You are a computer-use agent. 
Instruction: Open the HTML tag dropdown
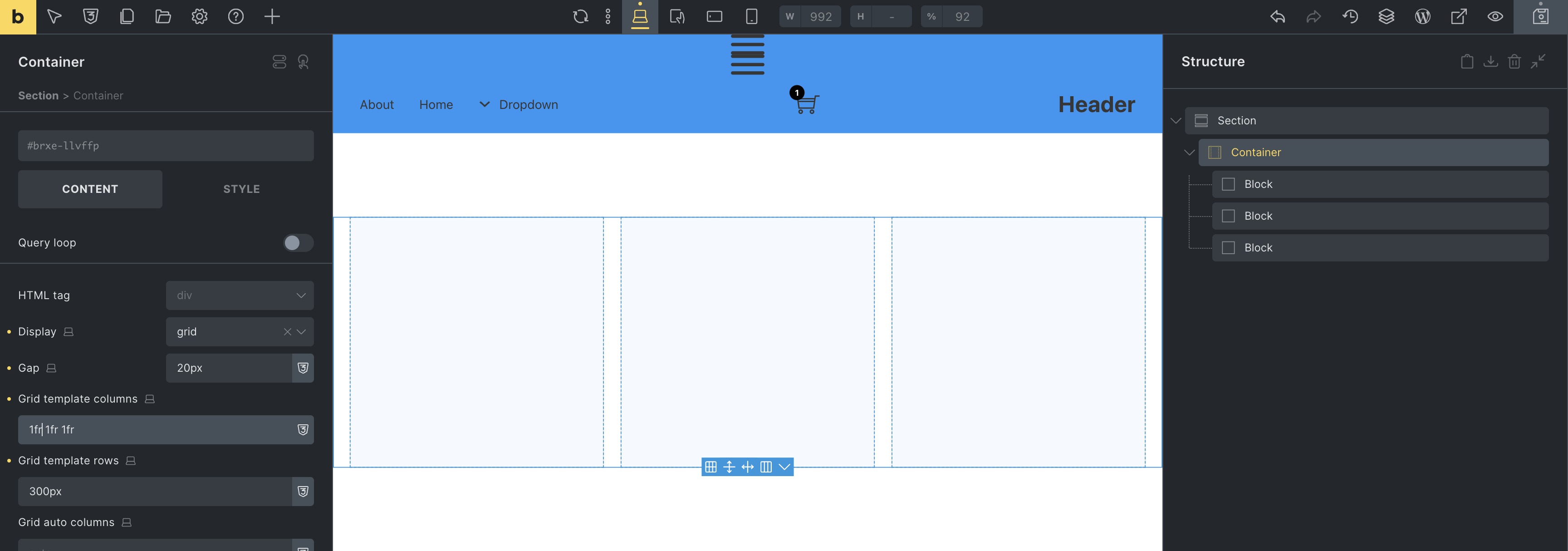pyautogui.click(x=240, y=295)
